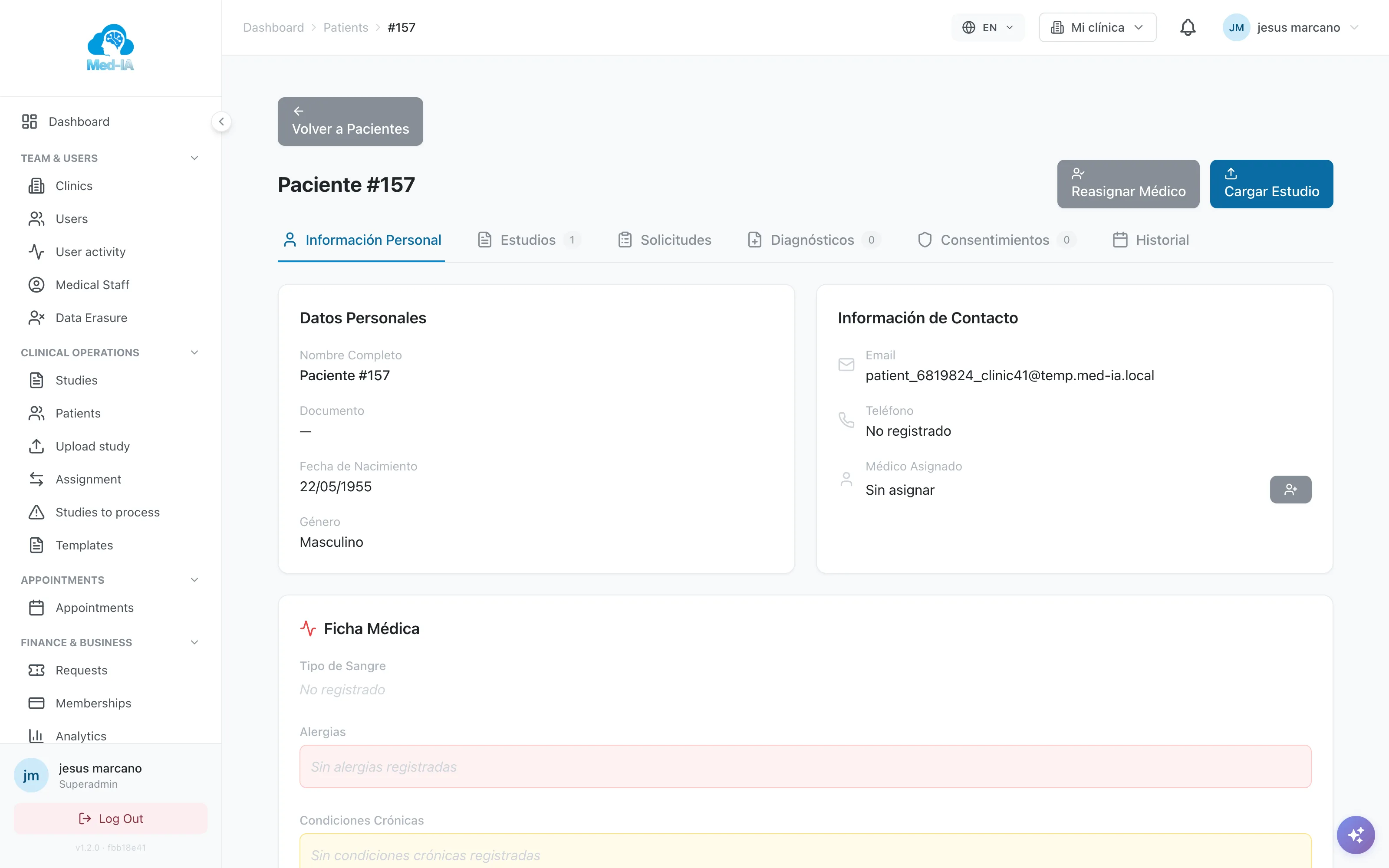This screenshot has width=1389, height=868.
Task: Click the Med-IA logo
Action: [x=110, y=48]
